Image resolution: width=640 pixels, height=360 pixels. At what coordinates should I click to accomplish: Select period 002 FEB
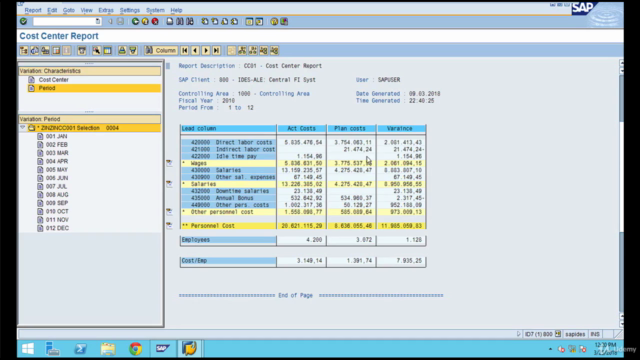(x=57, y=144)
